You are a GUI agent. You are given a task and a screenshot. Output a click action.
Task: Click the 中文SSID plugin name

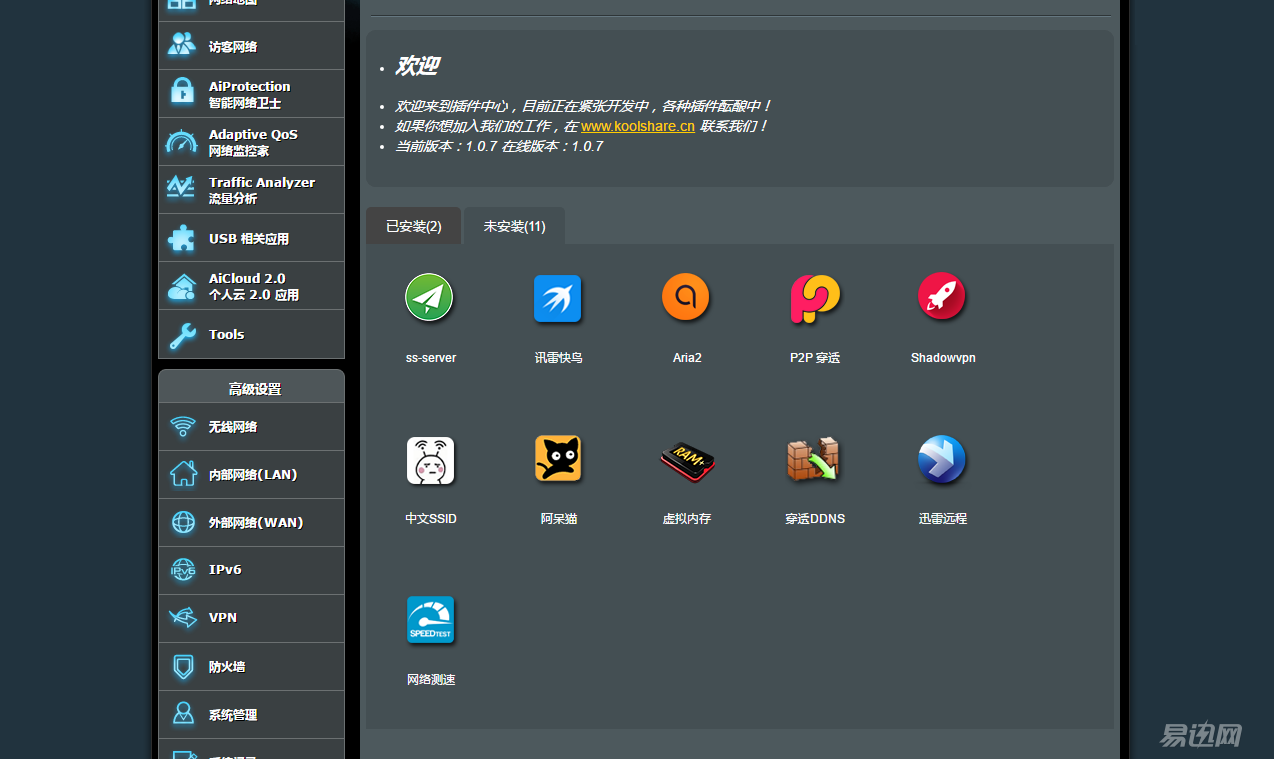[x=431, y=519]
